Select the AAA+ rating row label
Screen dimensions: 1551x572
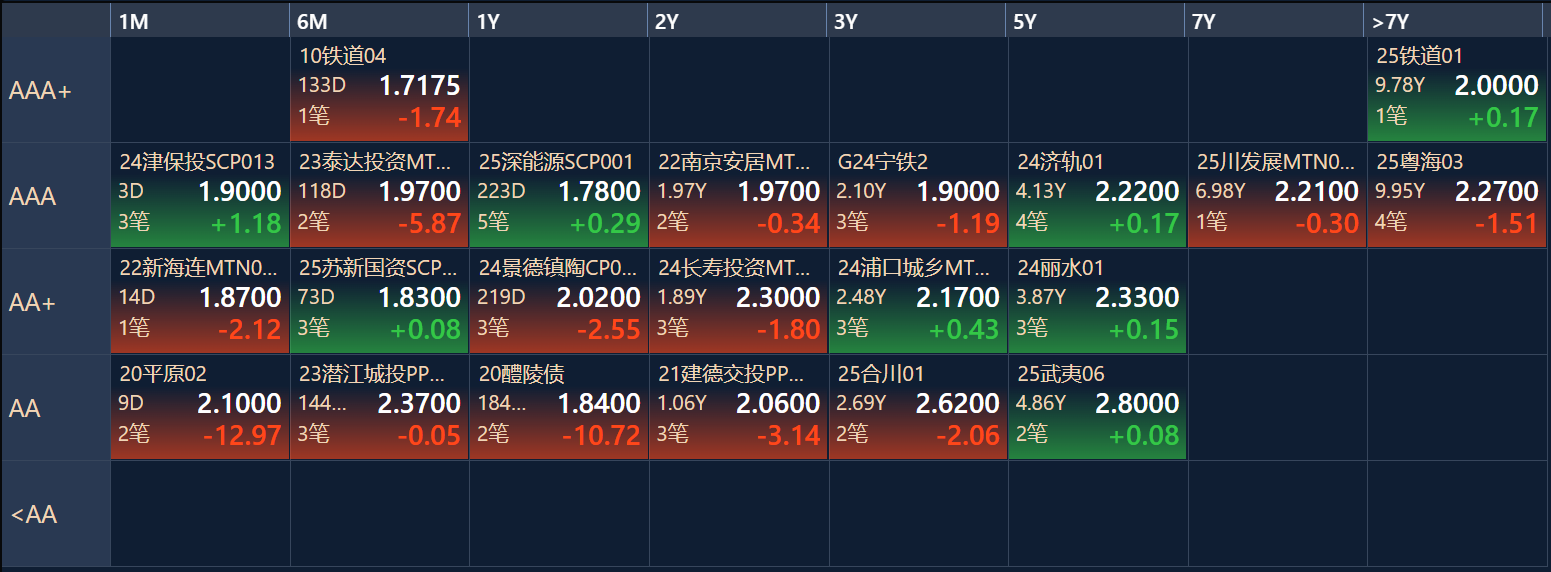[55, 91]
